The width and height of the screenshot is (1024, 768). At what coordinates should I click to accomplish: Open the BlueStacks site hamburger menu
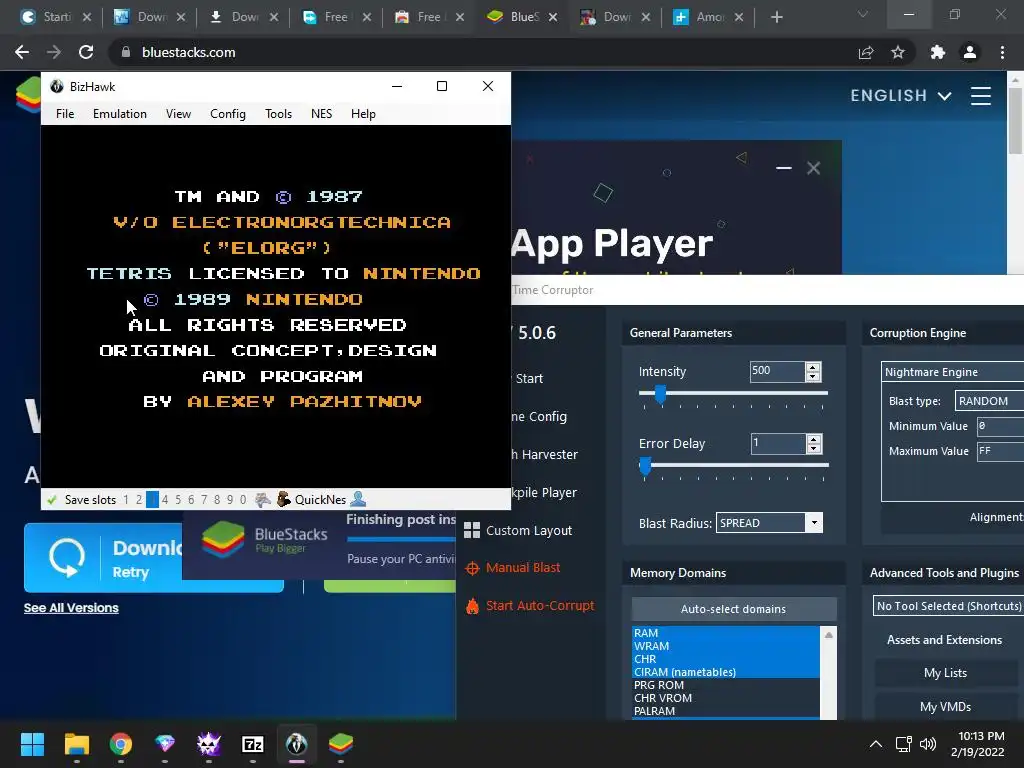[981, 96]
